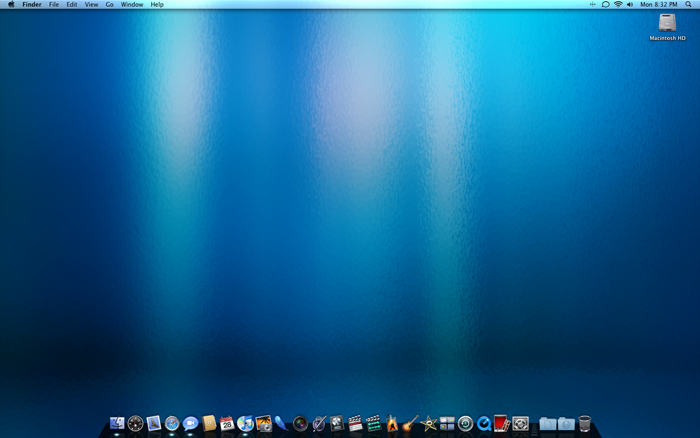Viewport: 700px width, 438px height.
Task: Launch Time Machine from the Dock
Action: click(465, 423)
